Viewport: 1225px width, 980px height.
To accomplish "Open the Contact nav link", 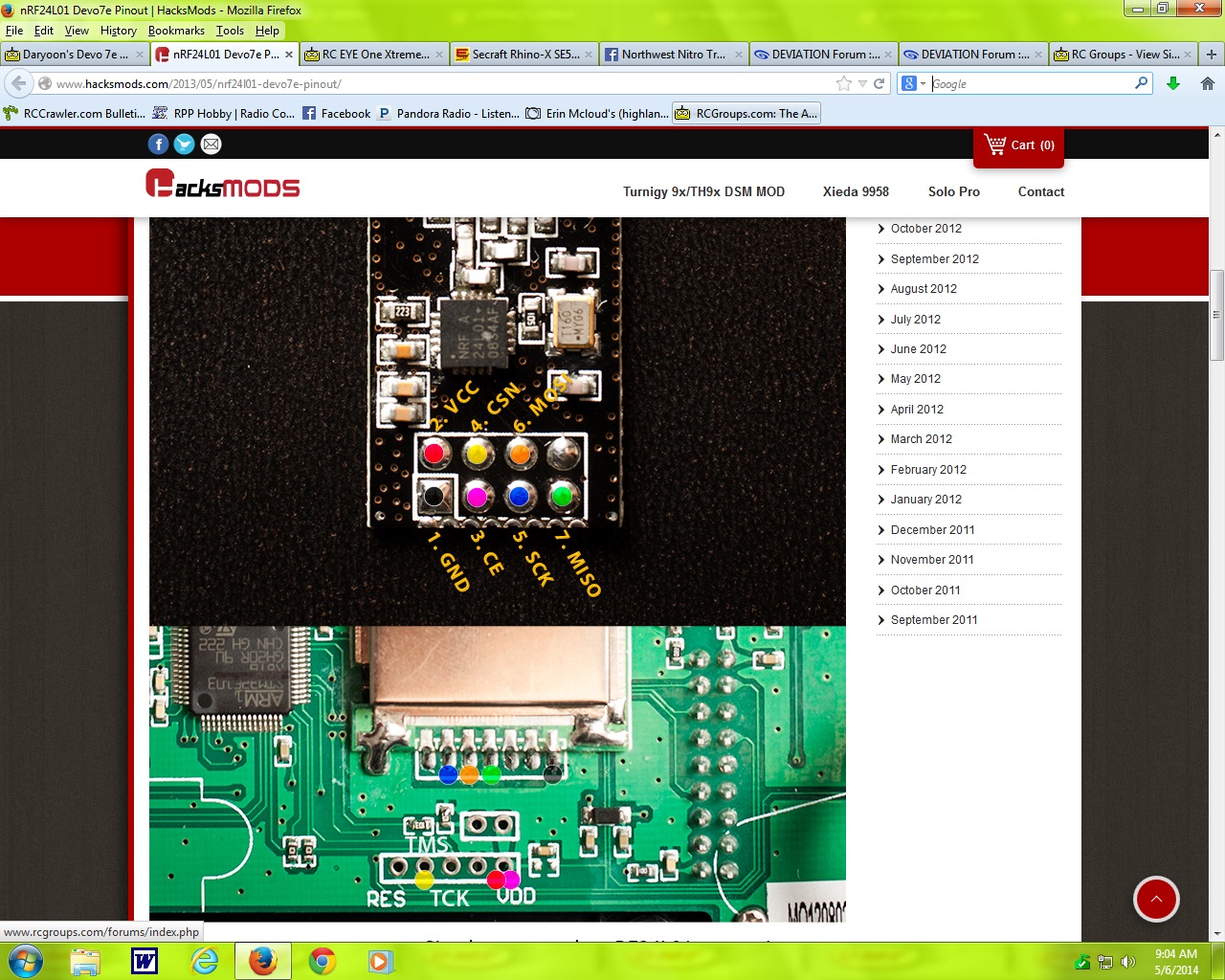I will [1041, 191].
